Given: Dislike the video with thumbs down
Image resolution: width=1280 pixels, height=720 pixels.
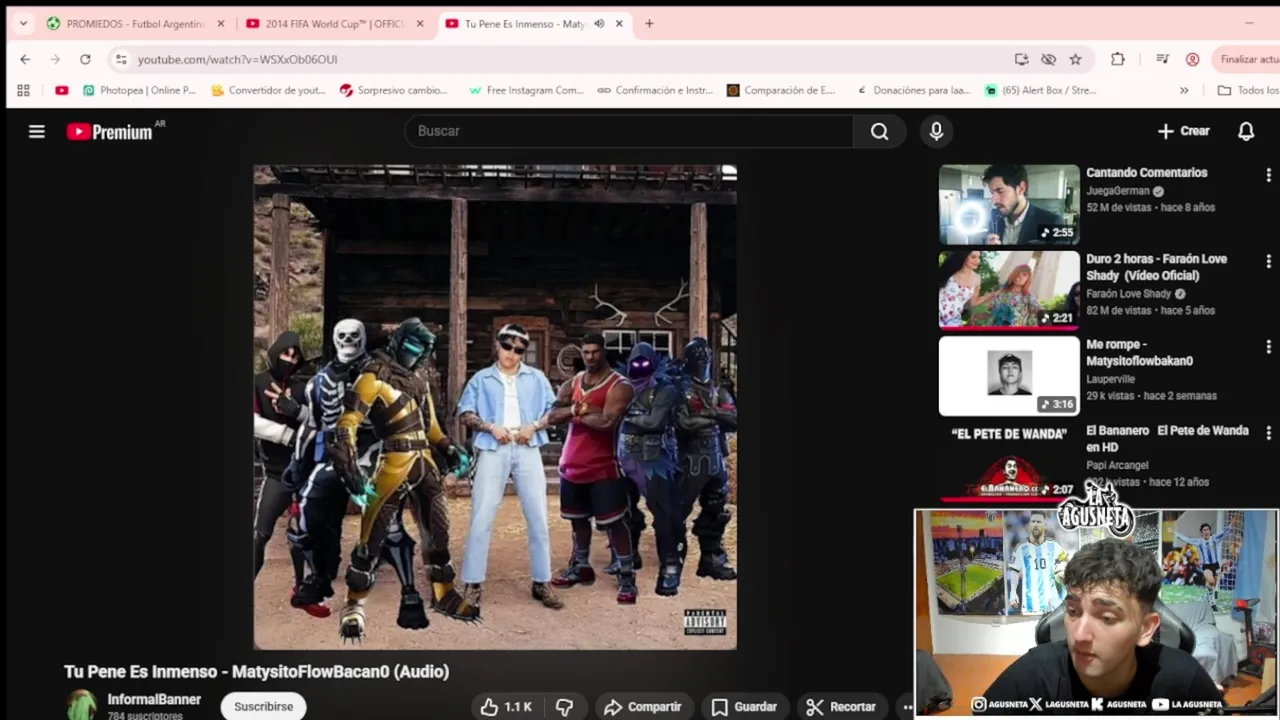Looking at the screenshot, I should 564,707.
